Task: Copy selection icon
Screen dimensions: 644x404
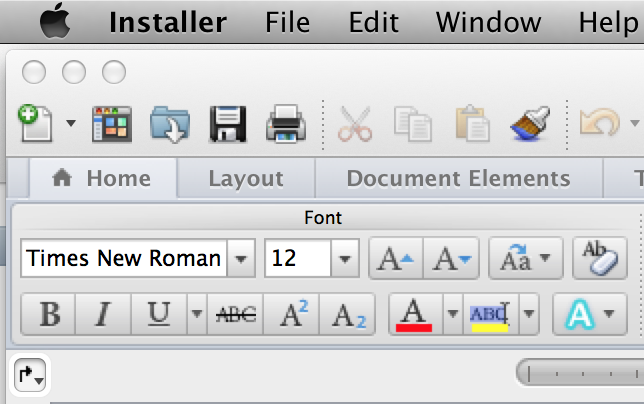Action: [x=413, y=124]
